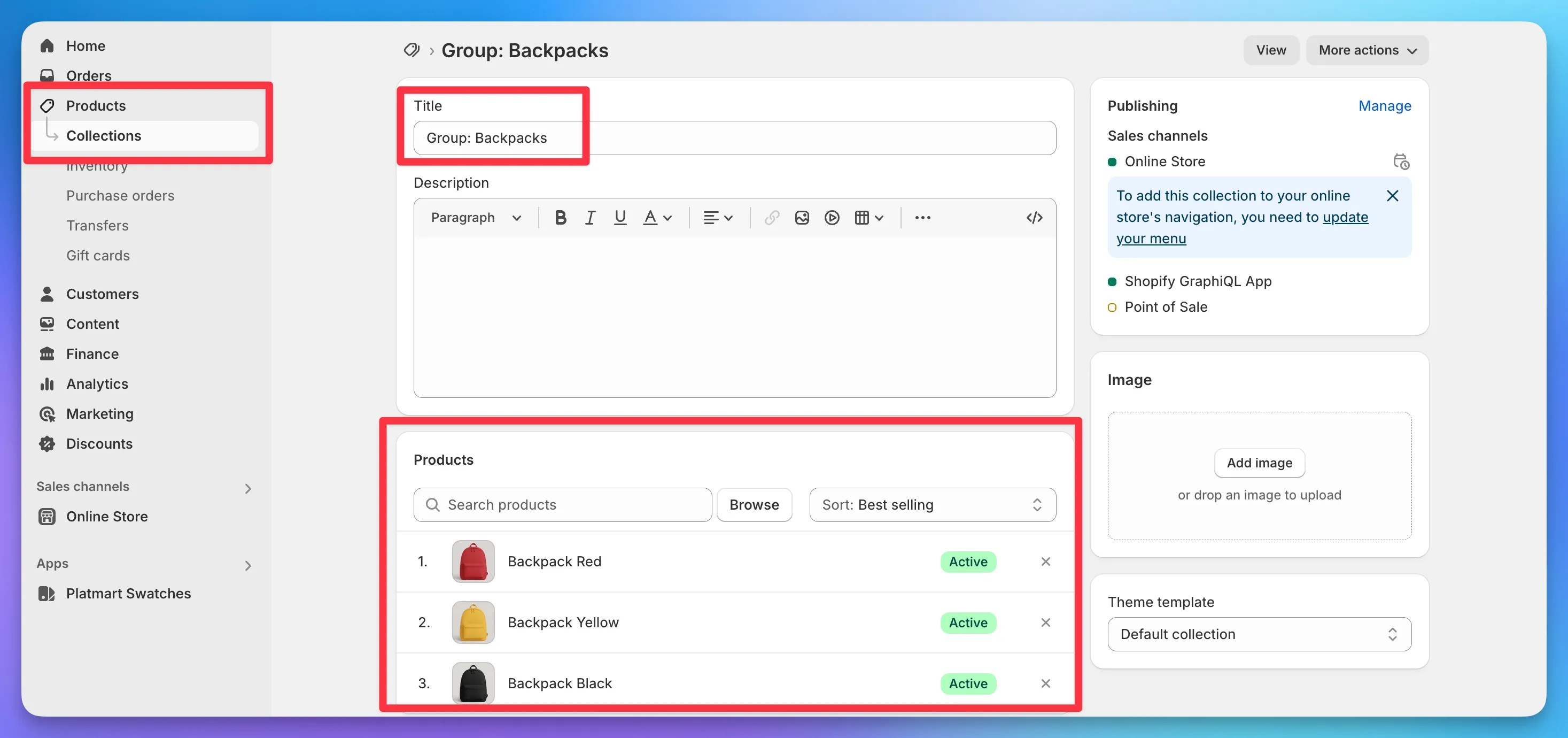Open the Home page in sidebar
This screenshot has width=1568, height=738.
pyautogui.click(x=85, y=45)
